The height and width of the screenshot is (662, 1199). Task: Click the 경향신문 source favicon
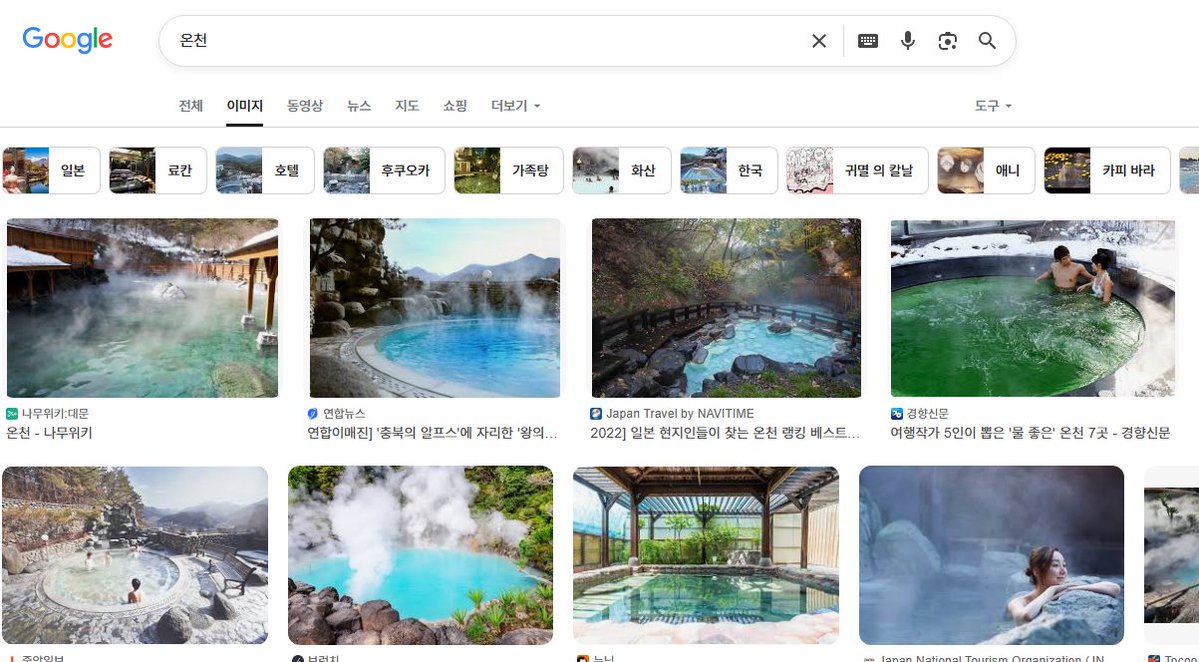pyautogui.click(x=896, y=414)
